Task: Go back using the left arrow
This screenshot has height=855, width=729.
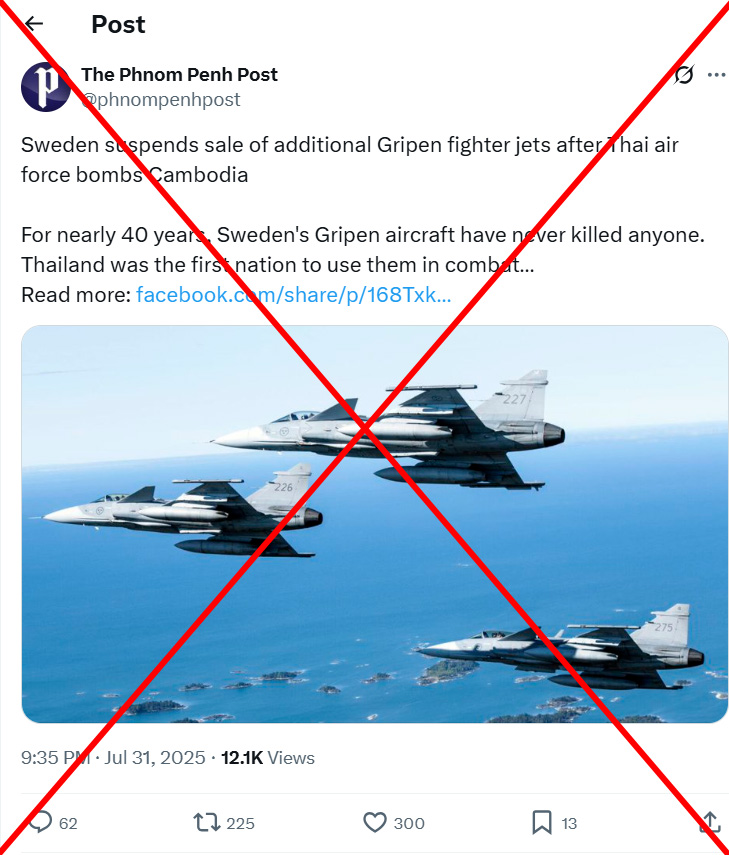Action: pyautogui.click(x=34, y=23)
